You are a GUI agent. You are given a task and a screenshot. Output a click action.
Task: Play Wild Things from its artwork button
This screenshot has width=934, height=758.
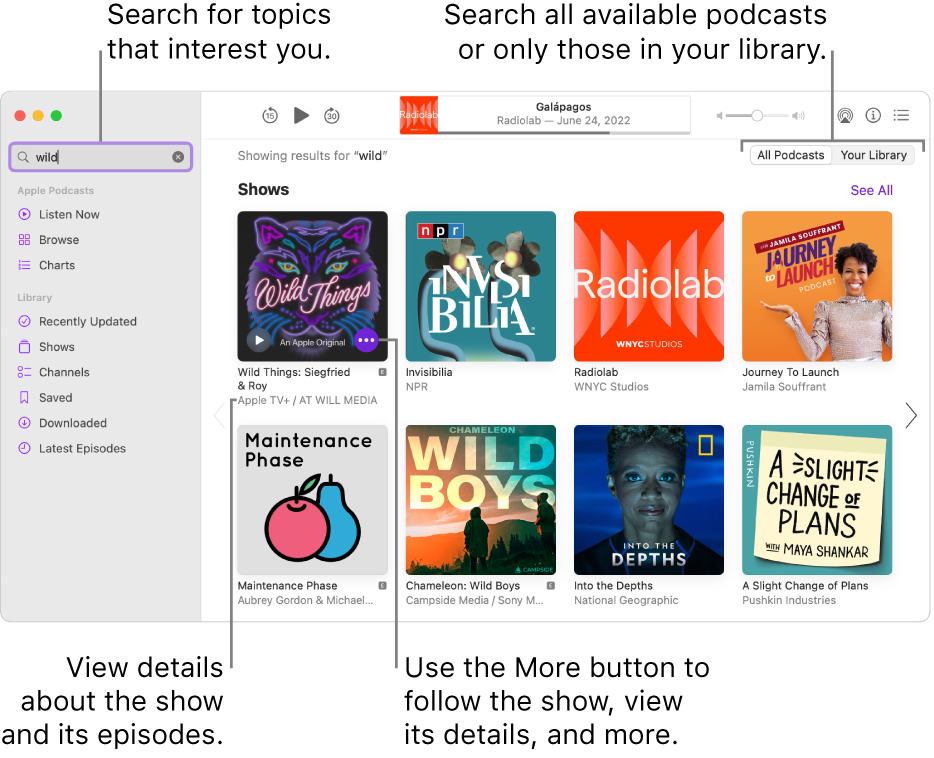259,341
